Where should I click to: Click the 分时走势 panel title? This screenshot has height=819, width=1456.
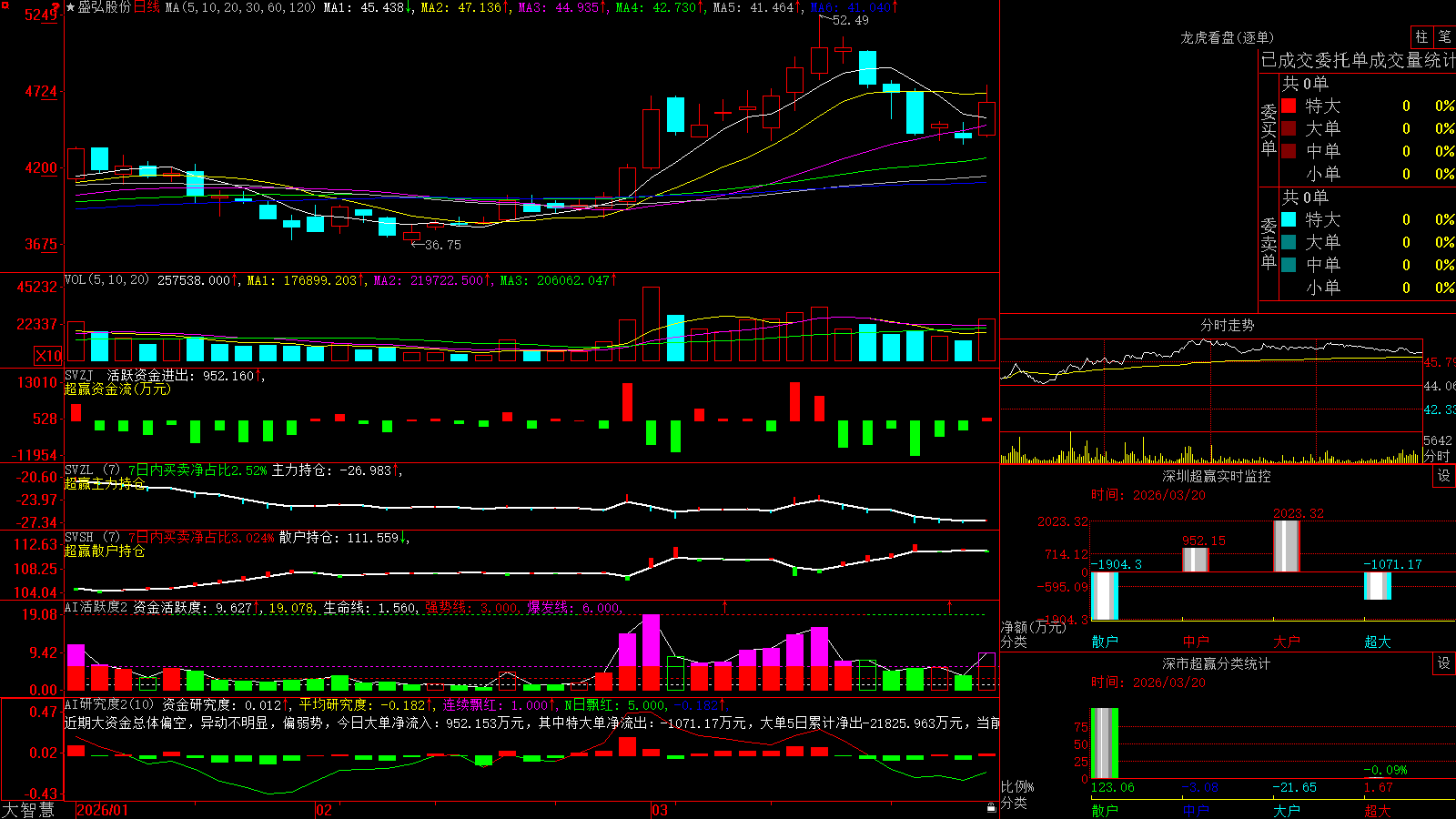[1227, 325]
